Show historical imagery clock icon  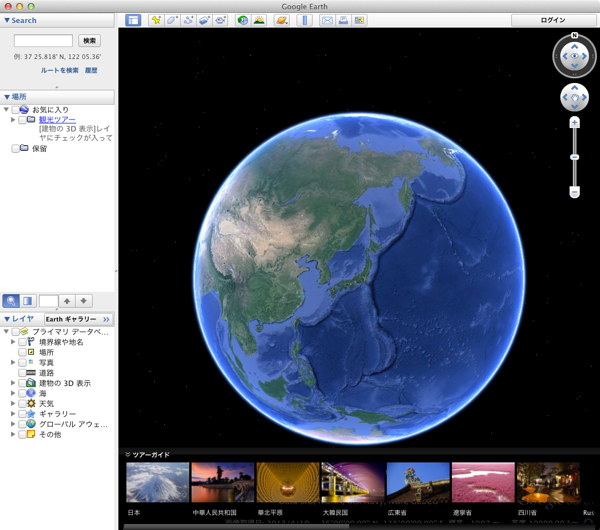coord(243,20)
